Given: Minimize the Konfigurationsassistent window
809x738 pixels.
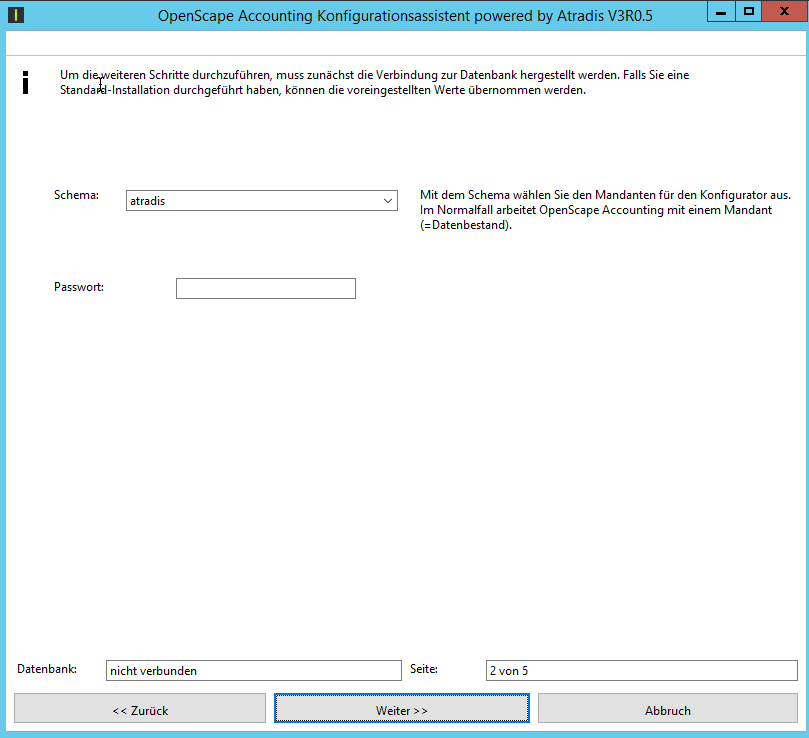Looking at the screenshot, I should pos(721,11).
